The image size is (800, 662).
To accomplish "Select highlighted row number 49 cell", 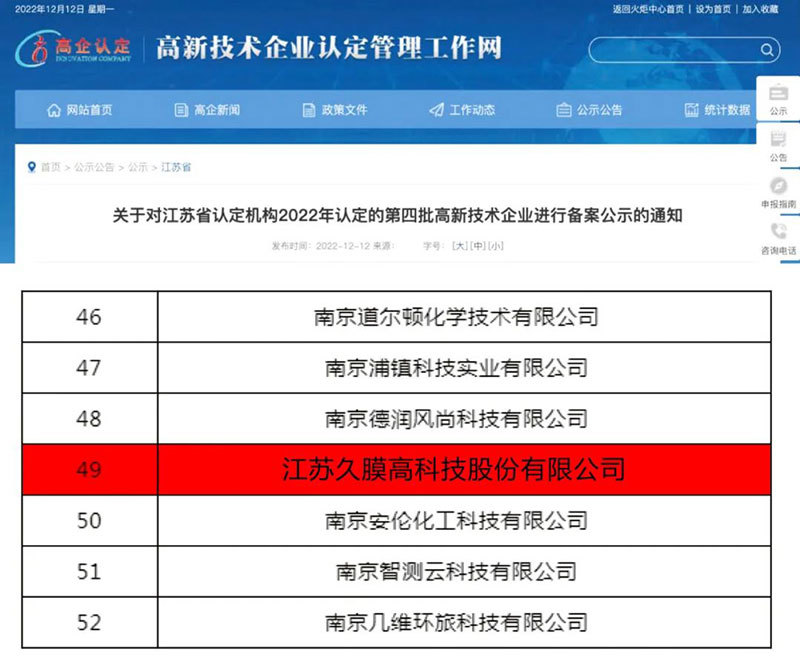I will click(89, 470).
